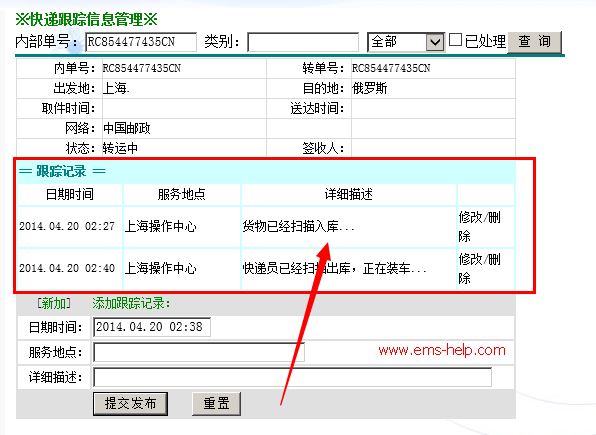Click the 日期时间 input field
The height and width of the screenshot is (435, 596).
(x=152, y=327)
